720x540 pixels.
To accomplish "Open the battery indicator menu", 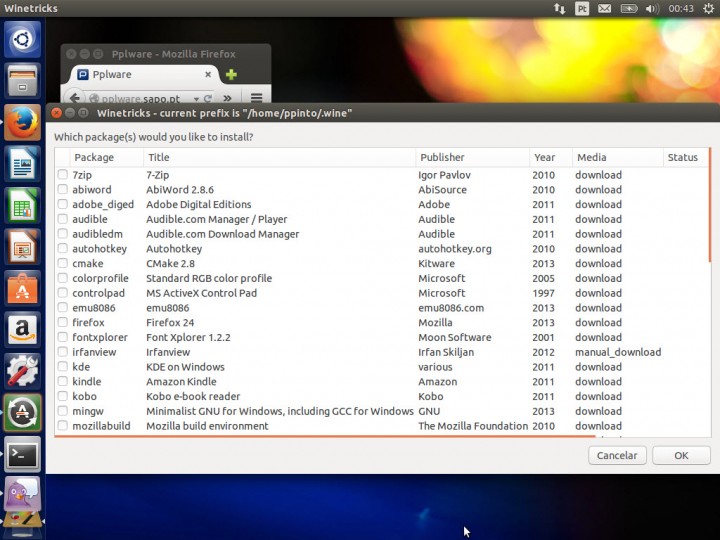I will [x=629, y=8].
